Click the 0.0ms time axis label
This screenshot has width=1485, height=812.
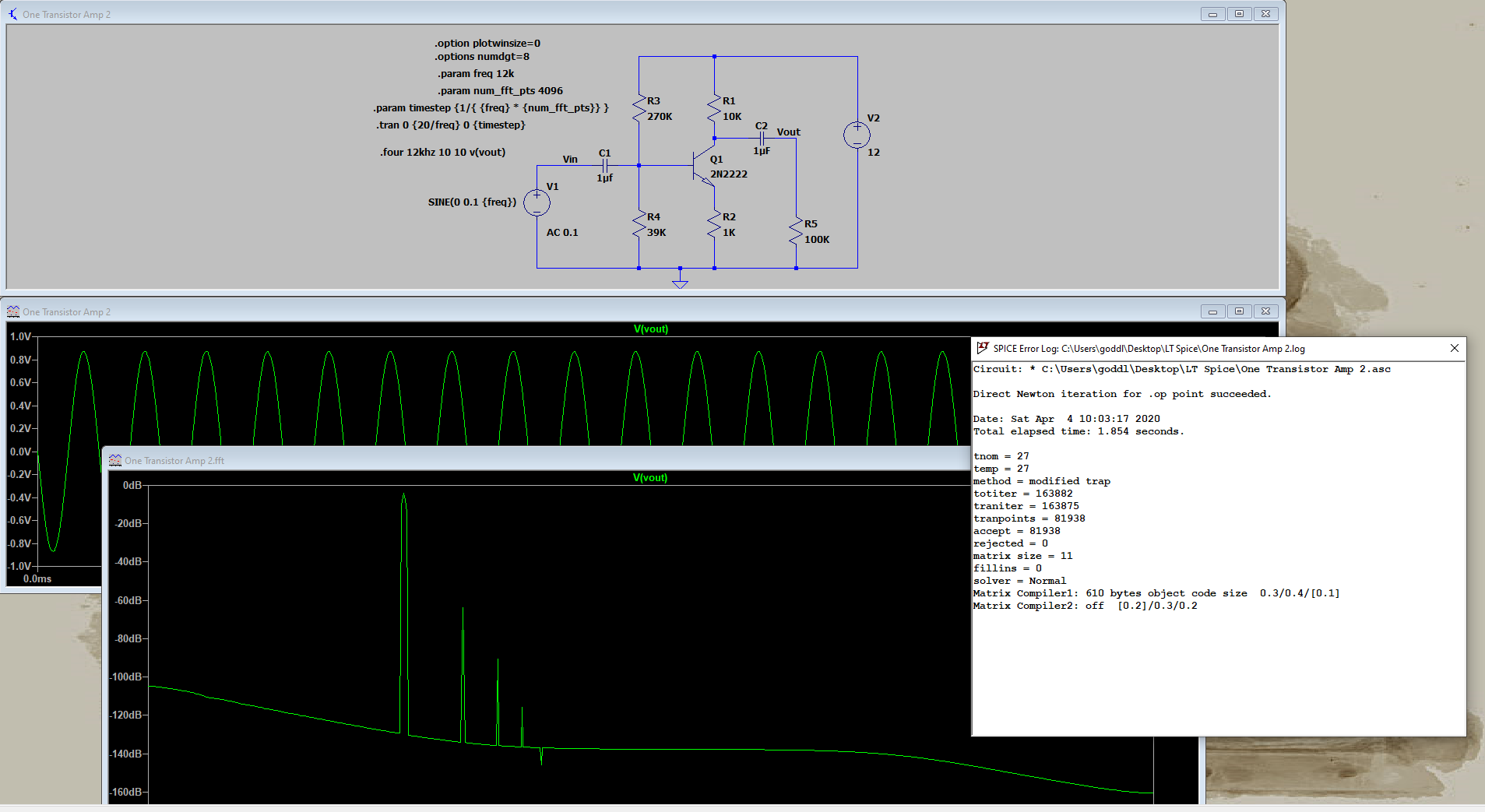tap(37, 579)
